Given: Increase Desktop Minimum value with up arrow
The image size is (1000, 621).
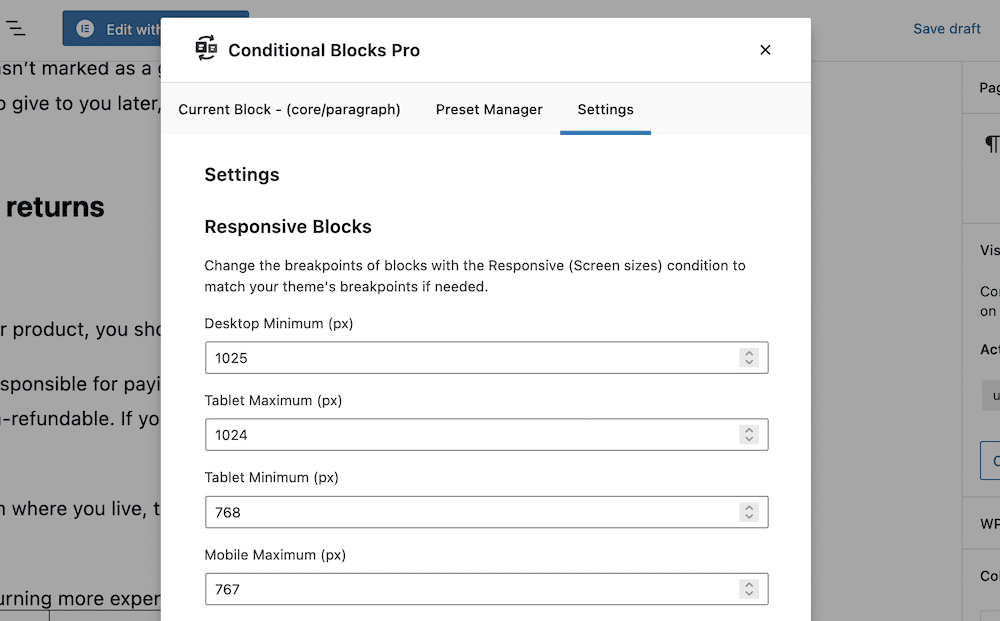Looking at the screenshot, I should (749, 353).
